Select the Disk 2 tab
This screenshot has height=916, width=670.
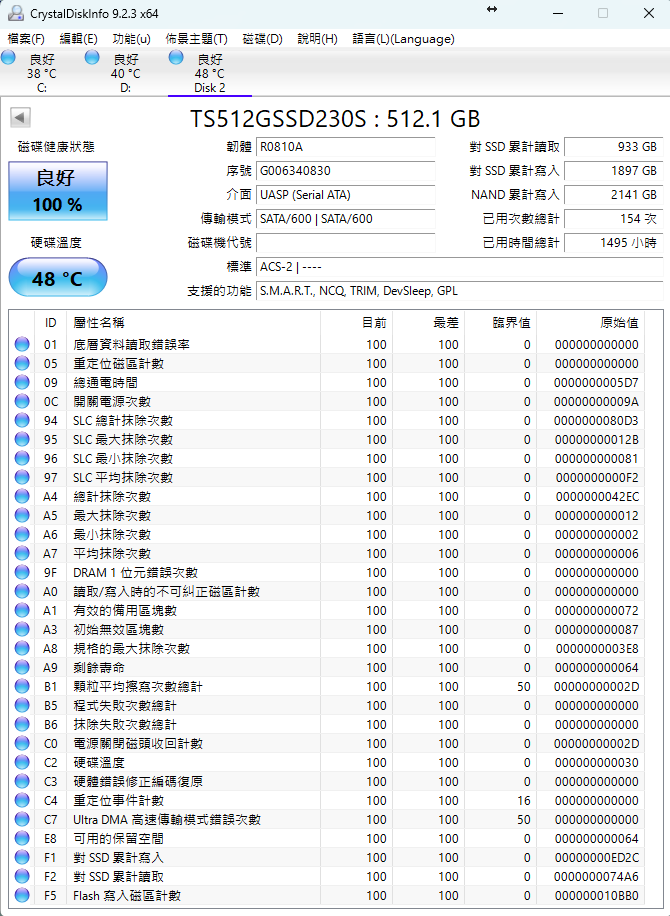point(209,73)
